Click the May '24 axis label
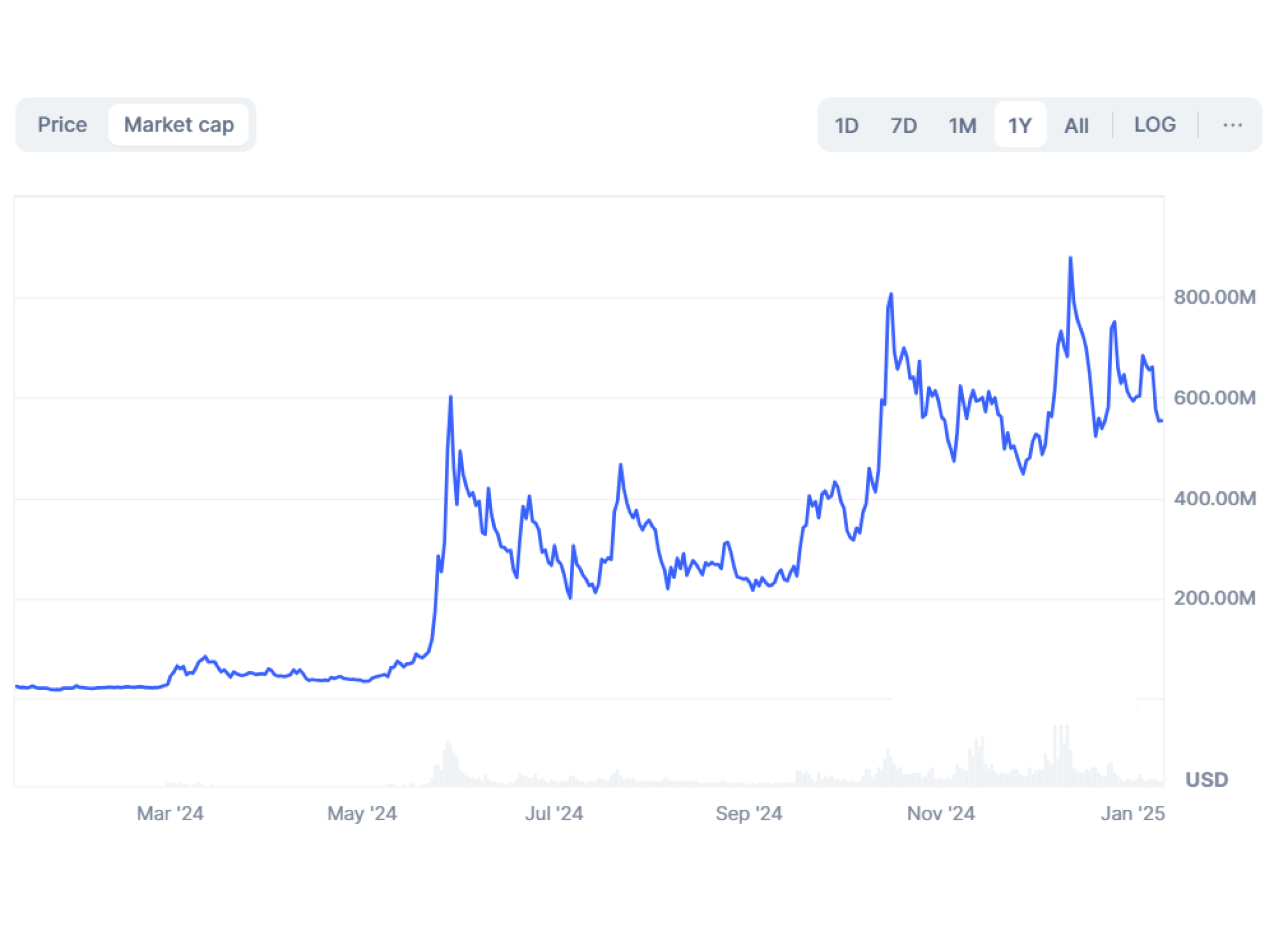The height and width of the screenshot is (940, 1288). coord(362,814)
